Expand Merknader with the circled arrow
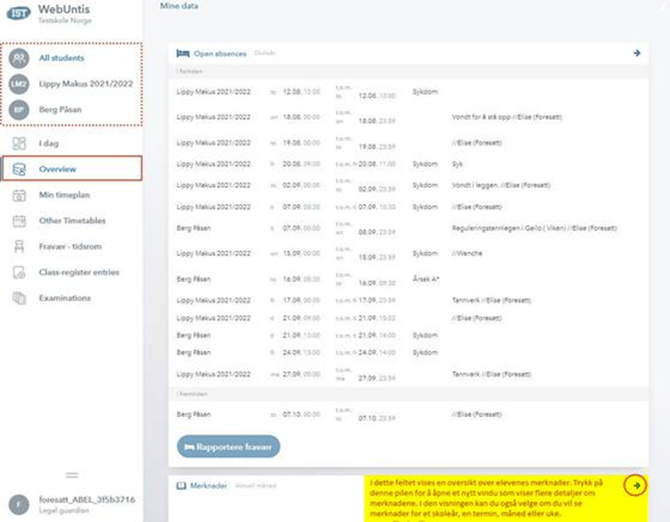This screenshot has width=670, height=522. (634, 485)
